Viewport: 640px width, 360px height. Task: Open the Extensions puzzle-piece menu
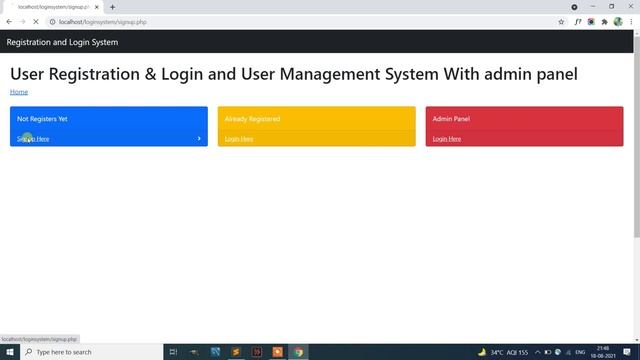[604, 22]
